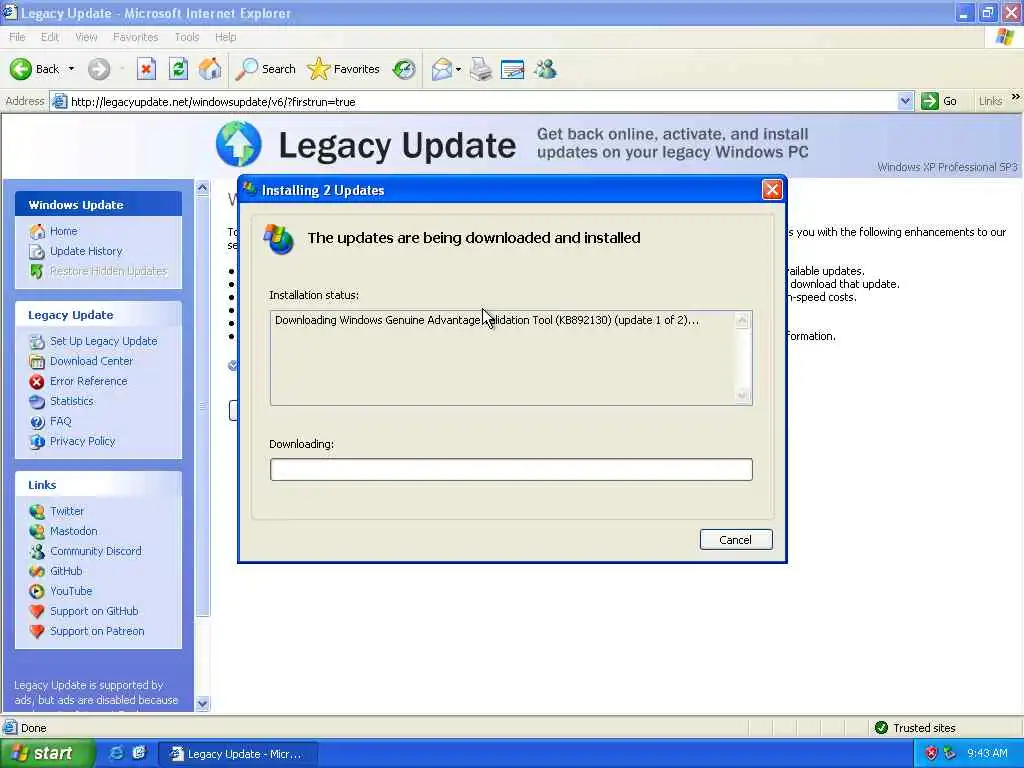1024x768 pixels.
Task: Click the Downloading progress bar
Action: [x=511, y=470]
